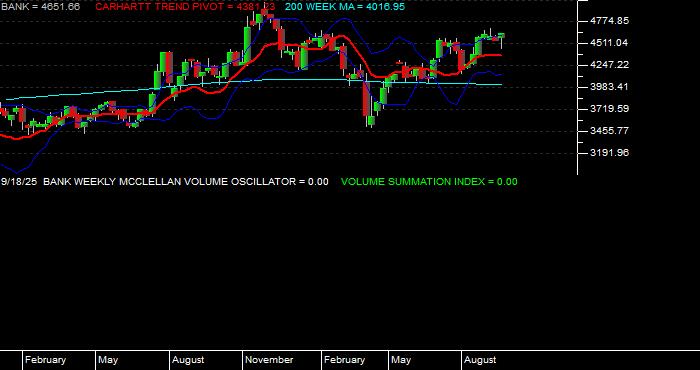Click the 3719.59 price axis label
700x370 pixels.
point(609,109)
